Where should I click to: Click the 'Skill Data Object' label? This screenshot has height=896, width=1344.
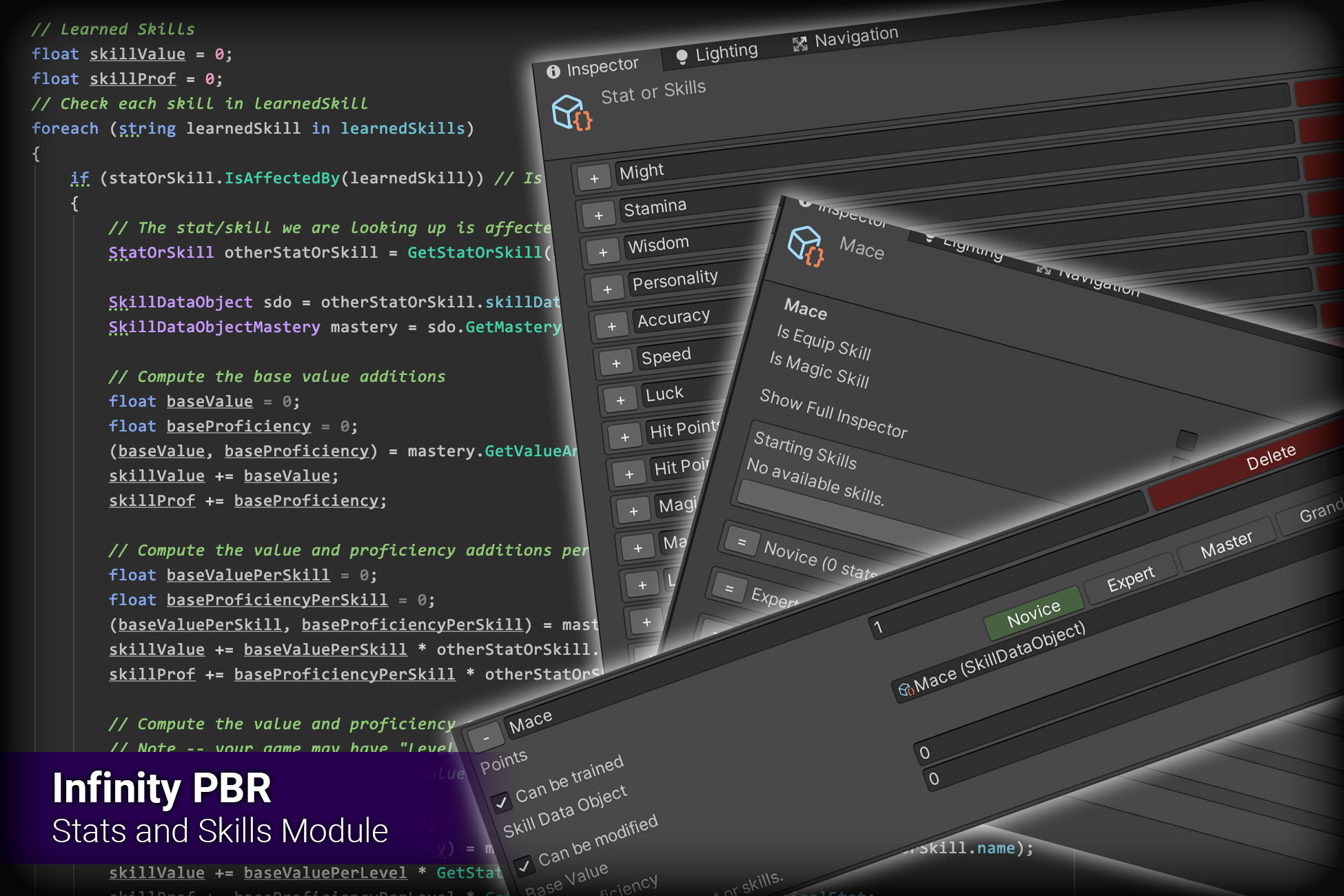click(x=565, y=812)
